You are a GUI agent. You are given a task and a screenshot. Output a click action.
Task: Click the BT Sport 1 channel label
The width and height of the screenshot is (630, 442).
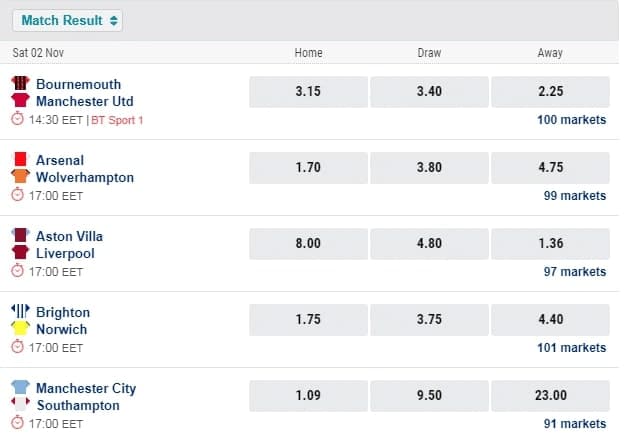pyautogui.click(x=118, y=120)
